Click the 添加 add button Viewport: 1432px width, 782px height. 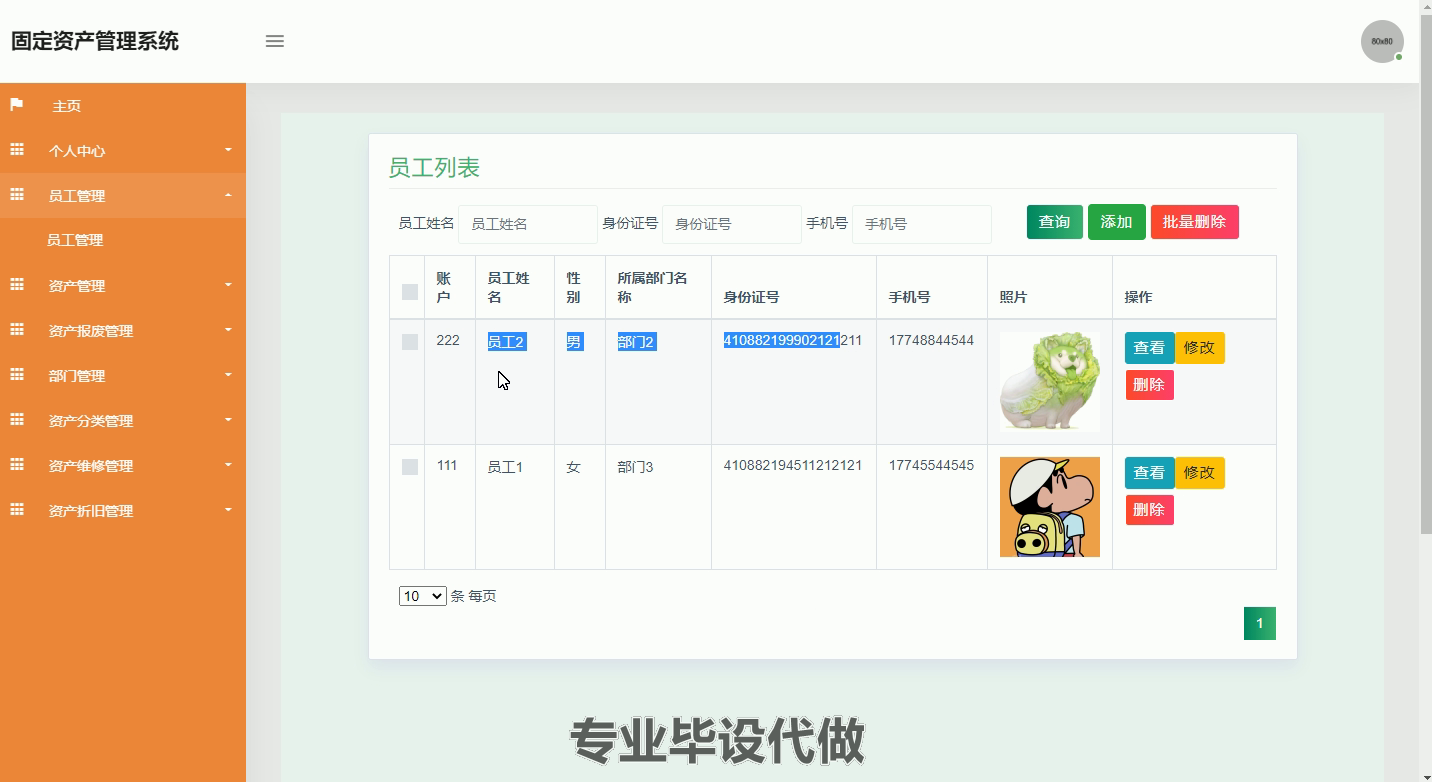pyautogui.click(x=1116, y=222)
